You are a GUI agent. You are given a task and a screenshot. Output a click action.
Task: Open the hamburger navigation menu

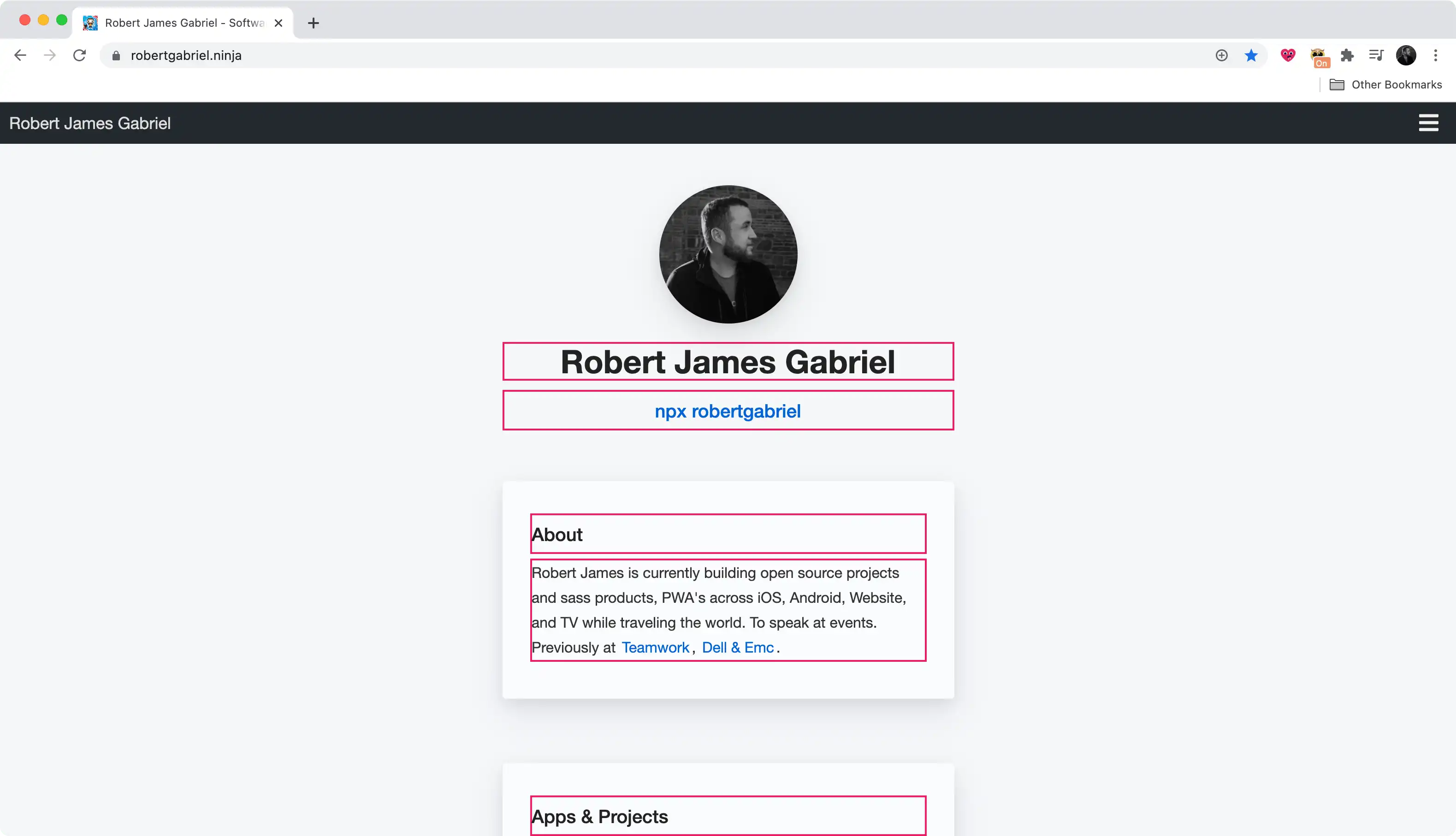pos(1428,123)
